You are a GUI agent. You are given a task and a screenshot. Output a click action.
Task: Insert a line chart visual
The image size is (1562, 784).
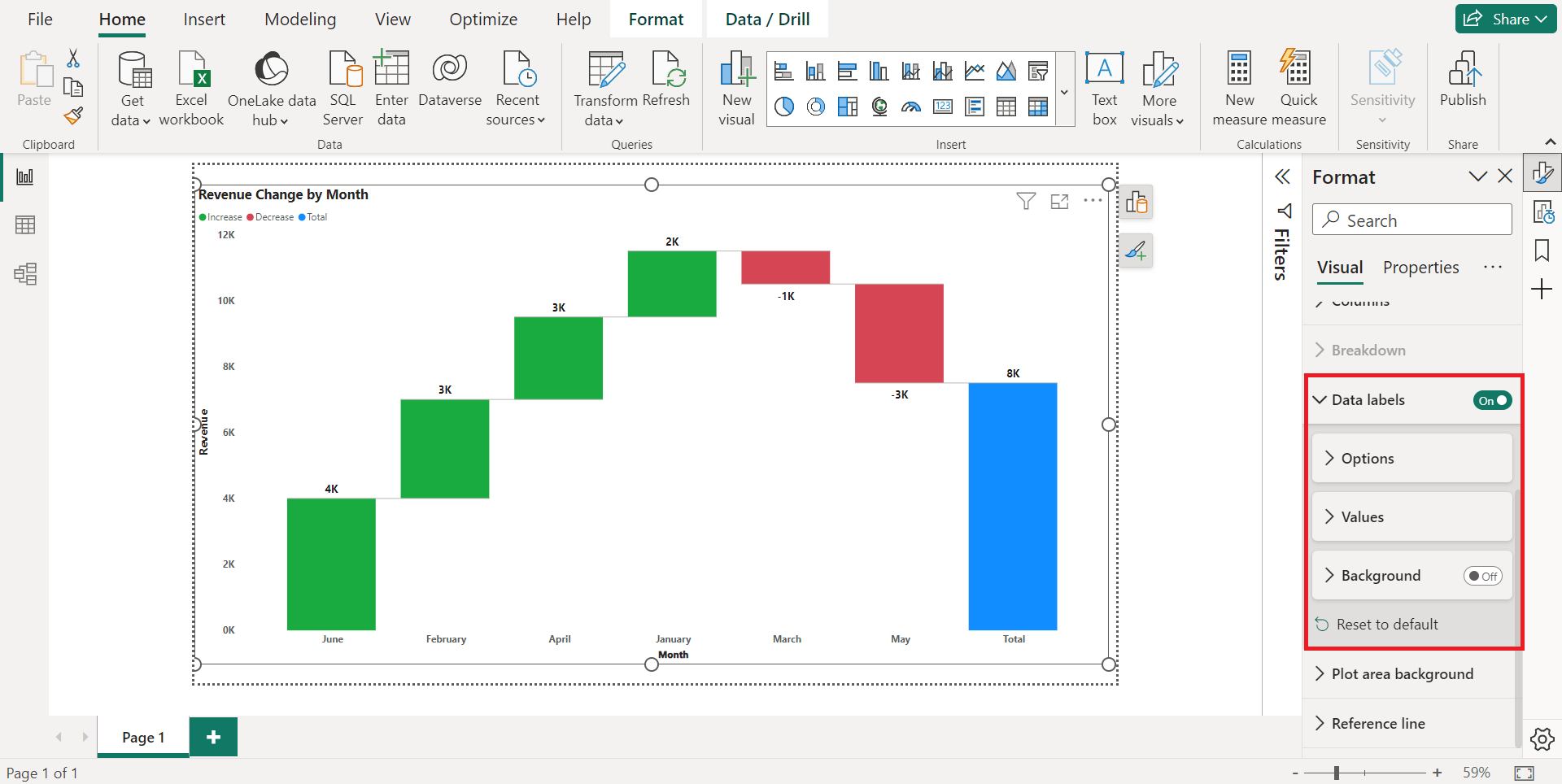point(975,72)
